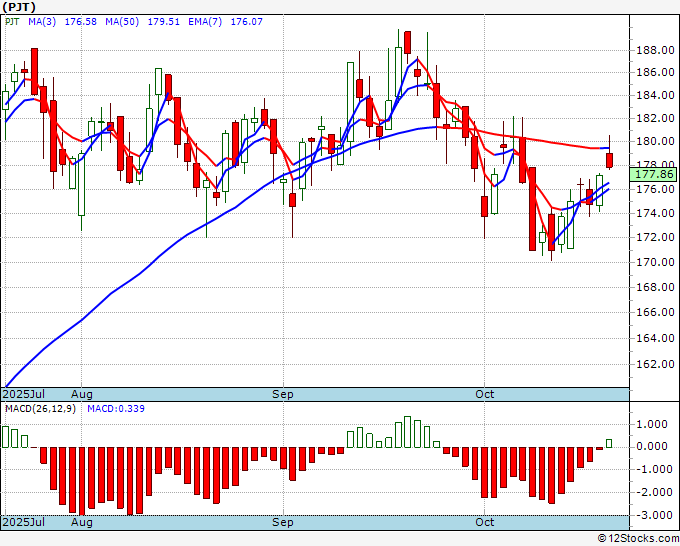Click the 182.00 price axis label
The height and width of the screenshot is (546, 680).
point(655,118)
